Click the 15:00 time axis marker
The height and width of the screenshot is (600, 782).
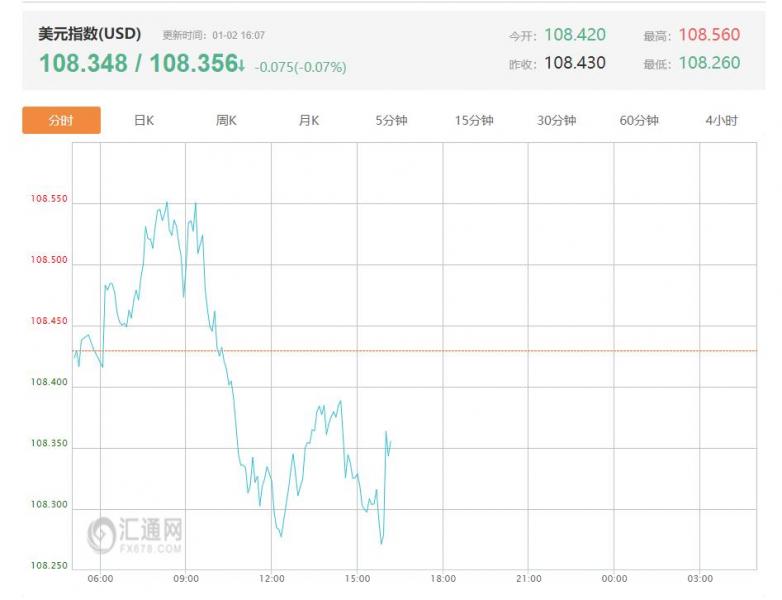358,579
